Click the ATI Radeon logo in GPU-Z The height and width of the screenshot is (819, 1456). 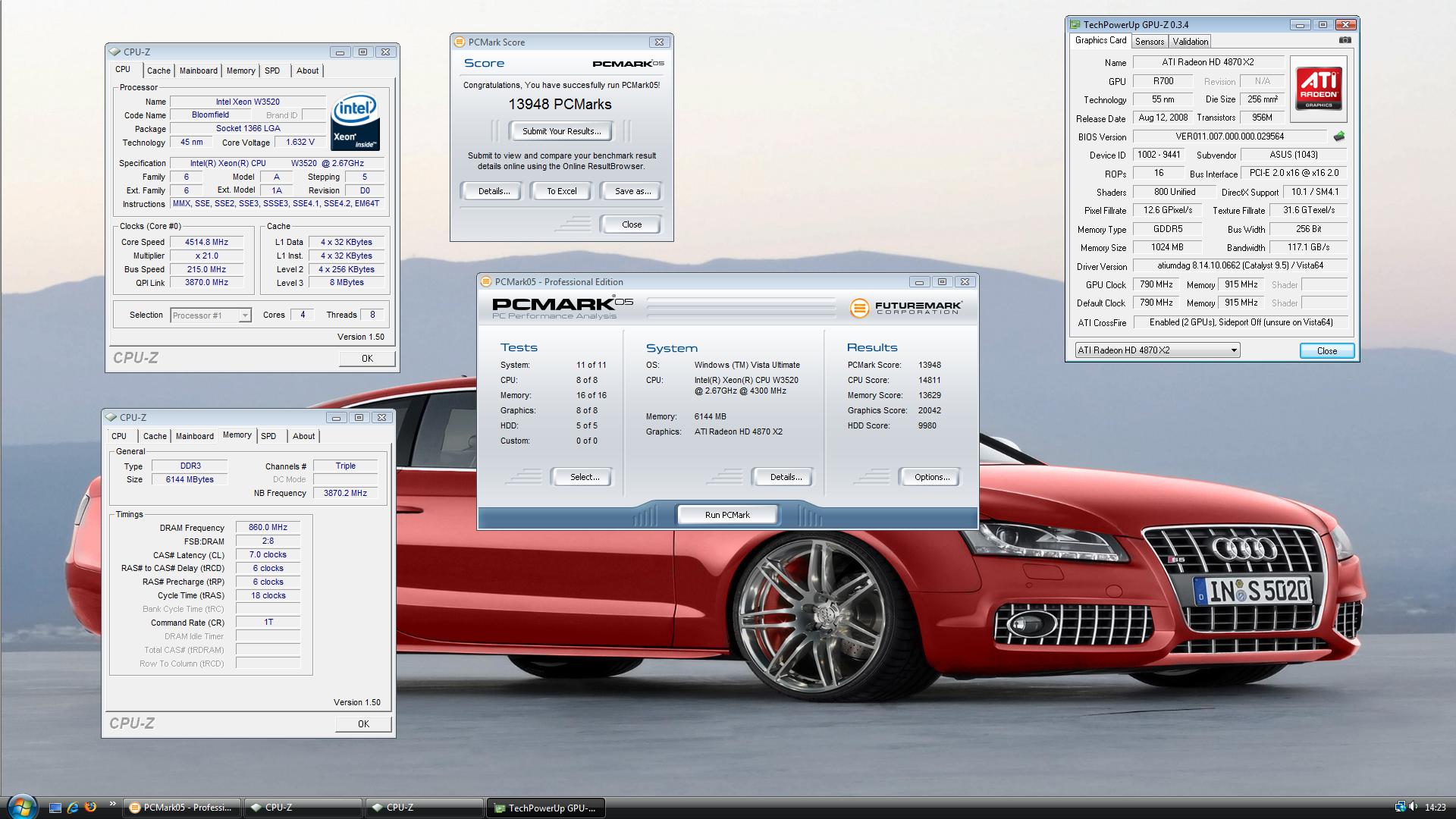tap(1319, 89)
